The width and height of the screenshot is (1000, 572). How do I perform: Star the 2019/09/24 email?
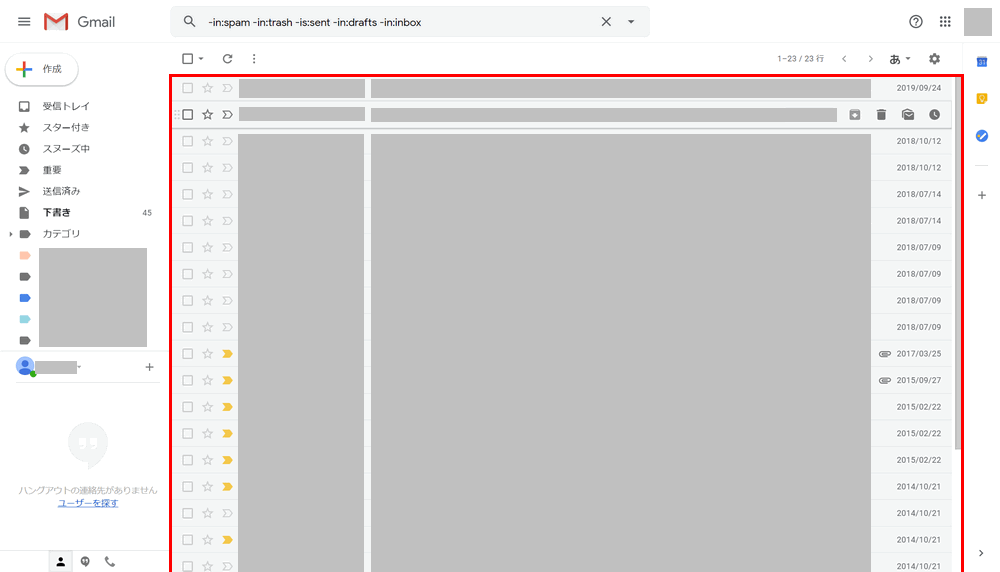pos(207,88)
